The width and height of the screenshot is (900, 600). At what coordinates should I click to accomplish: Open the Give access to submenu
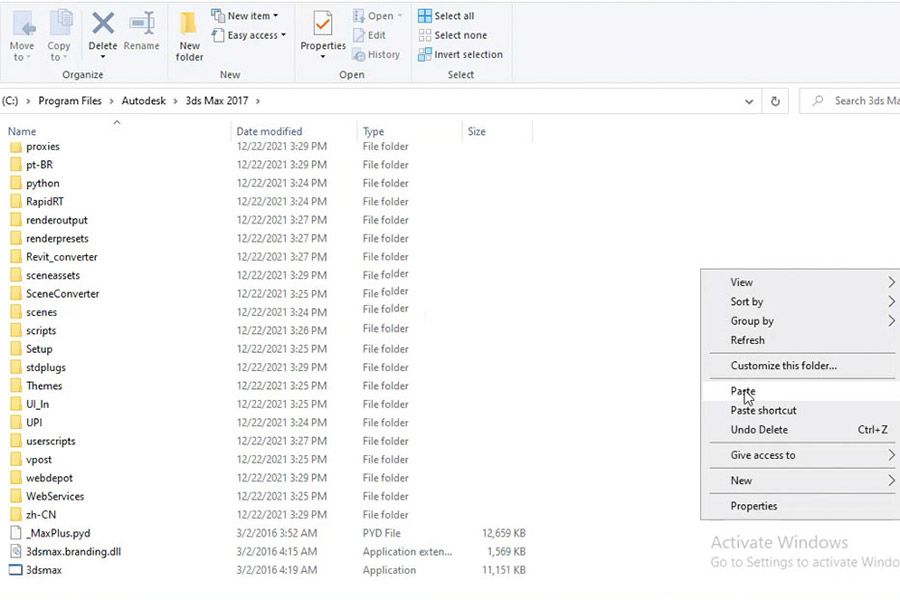pos(801,455)
